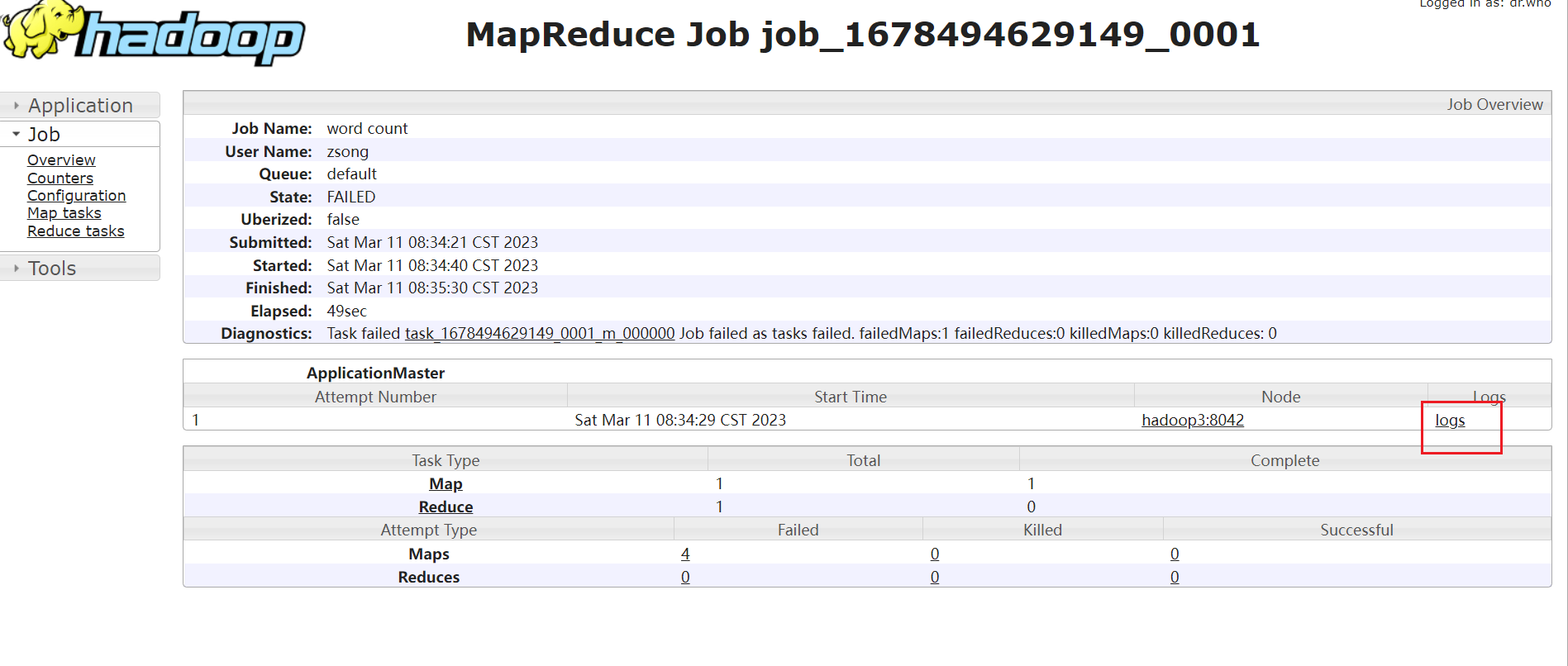Select ApplicationMaster start time "Sat Mar 11 08:34:29 CST 2023"
The image size is (1568, 666).
(680, 420)
